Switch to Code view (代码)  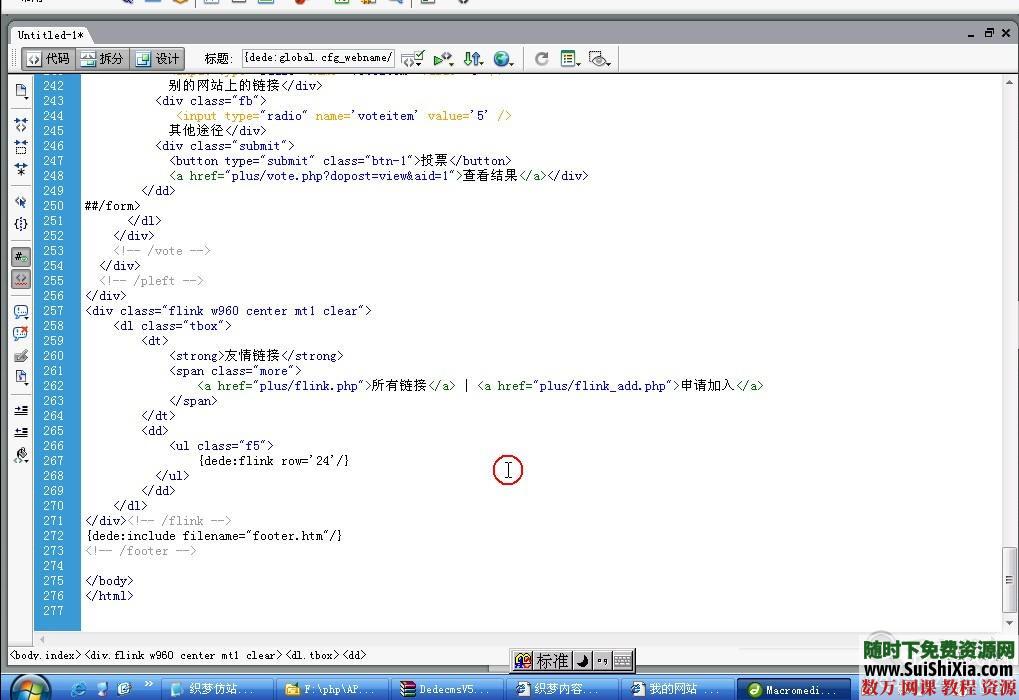tap(49, 59)
